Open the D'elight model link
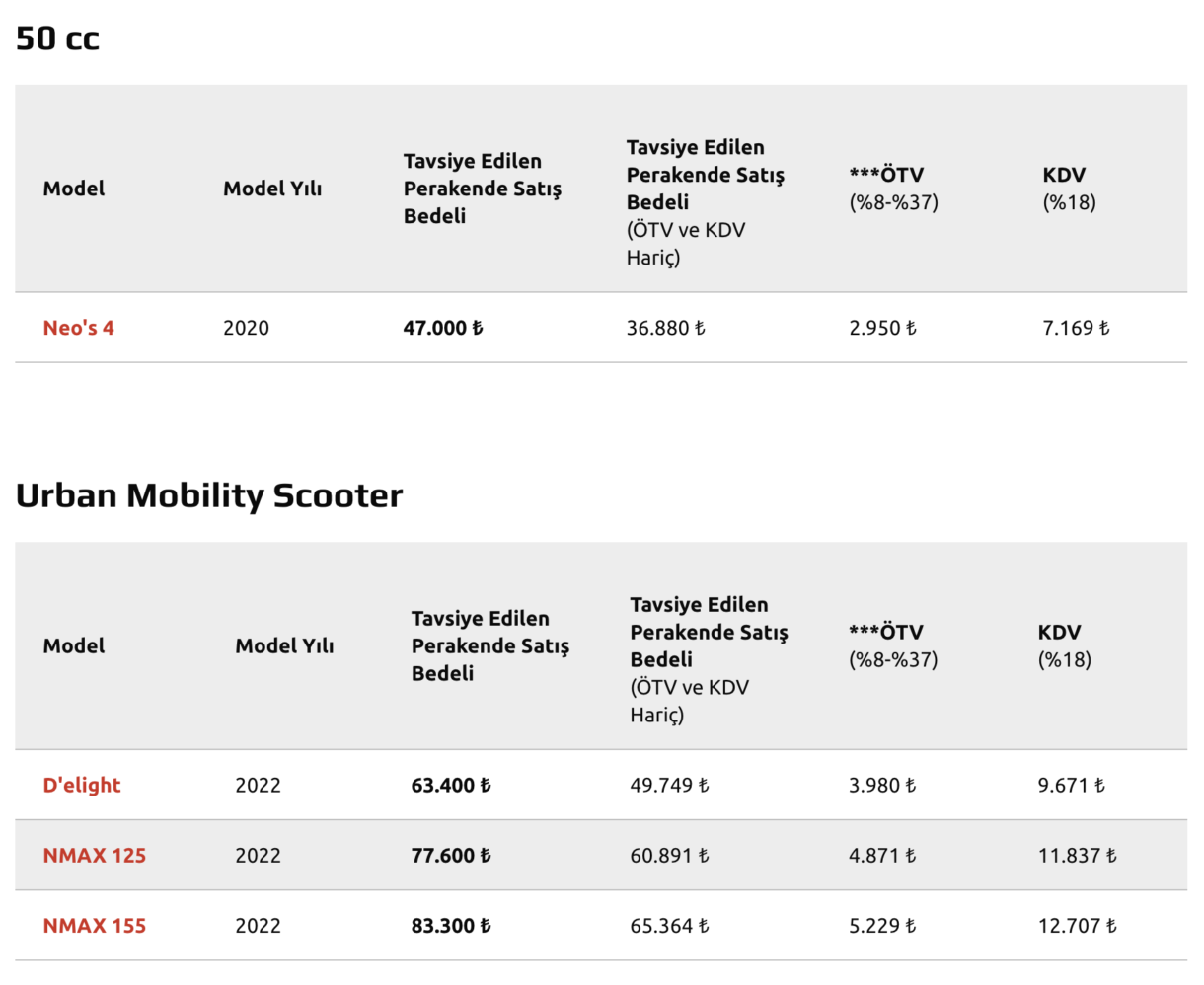 click(82, 785)
